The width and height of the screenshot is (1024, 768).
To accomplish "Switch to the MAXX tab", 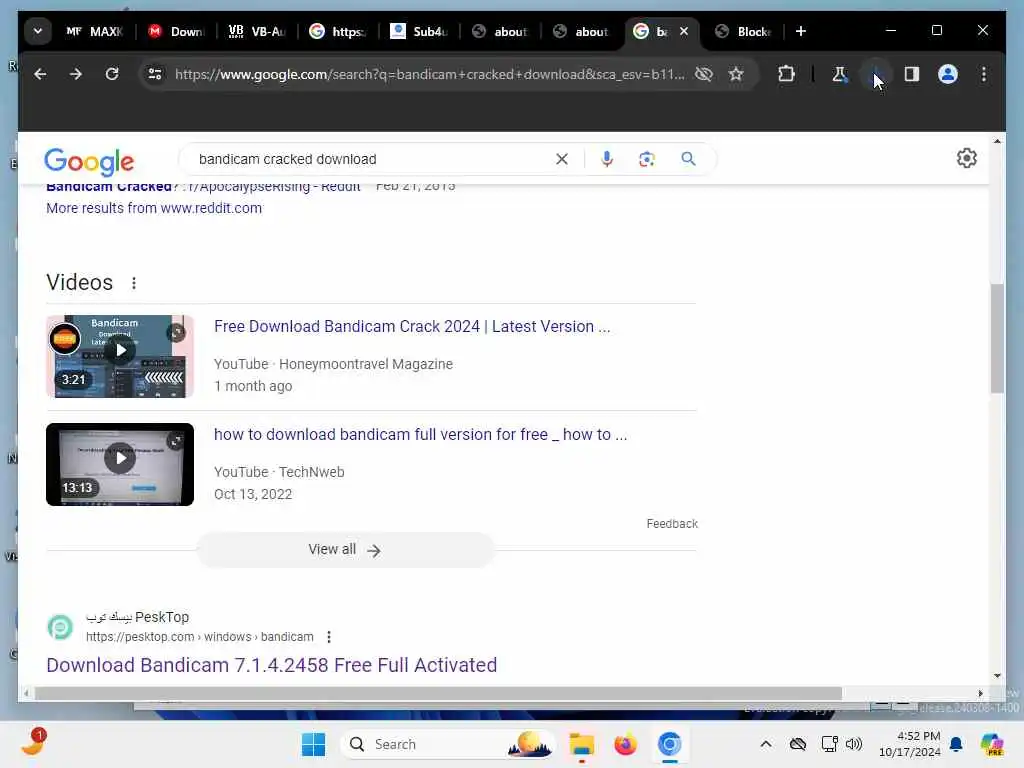I will 95,31.
